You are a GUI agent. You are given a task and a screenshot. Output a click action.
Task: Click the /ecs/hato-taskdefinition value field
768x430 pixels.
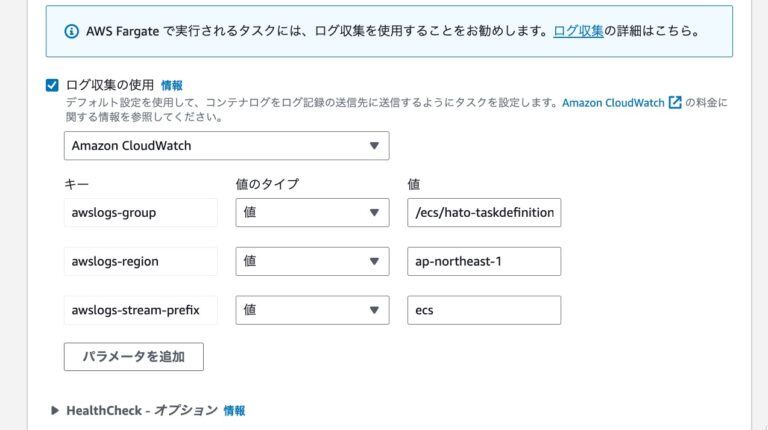[484, 213]
